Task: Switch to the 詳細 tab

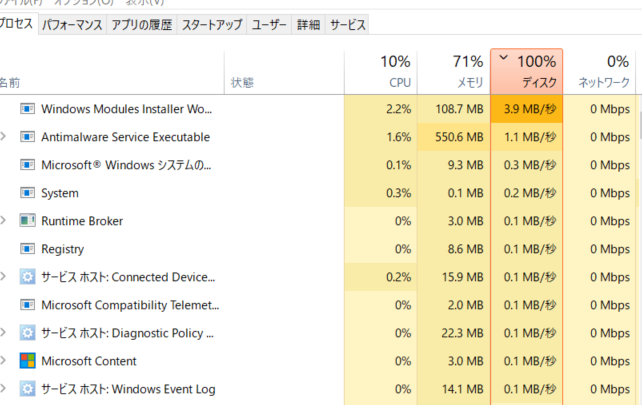Action: (x=308, y=25)
